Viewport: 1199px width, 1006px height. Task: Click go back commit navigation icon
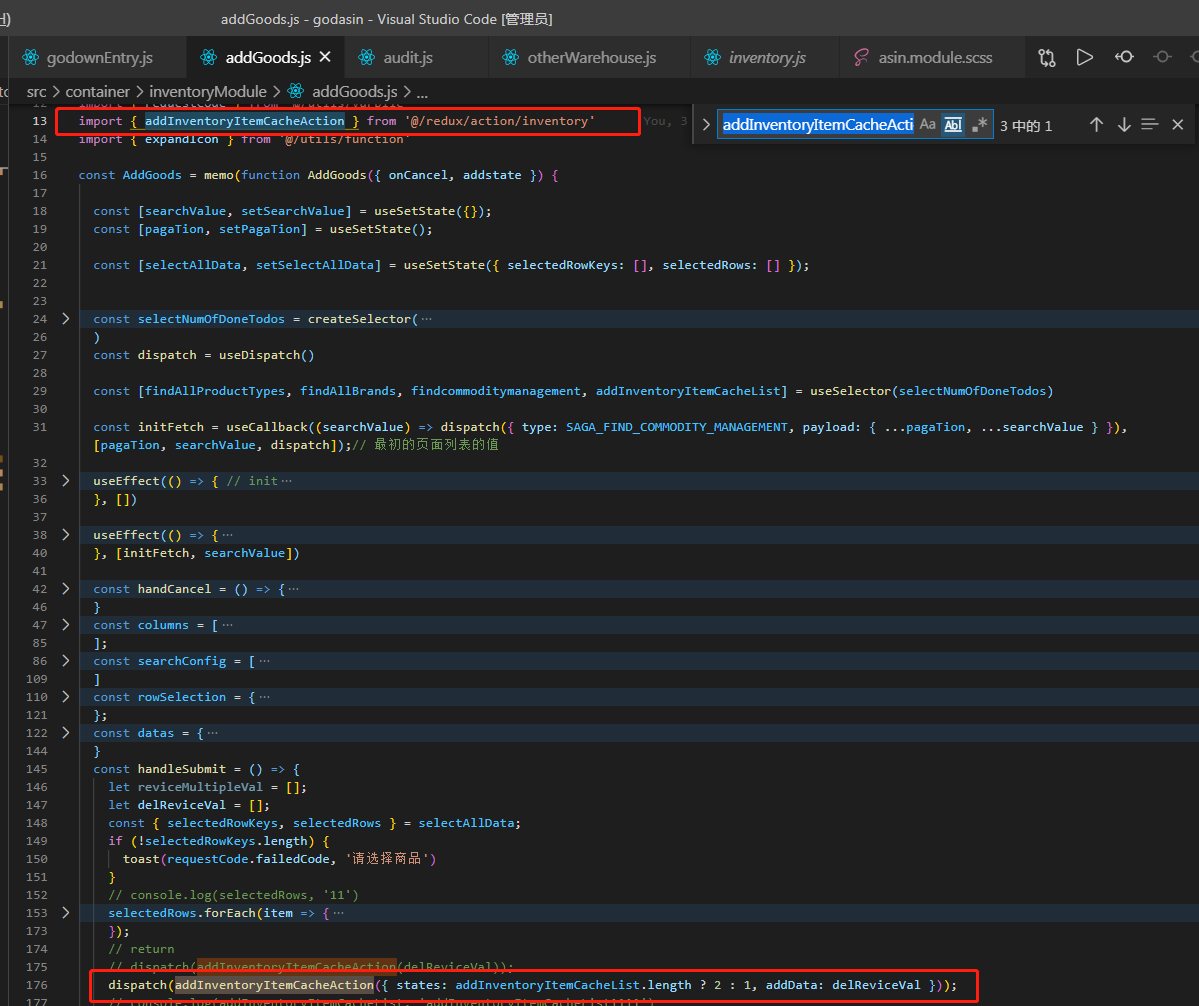(x=1124, y=57)
